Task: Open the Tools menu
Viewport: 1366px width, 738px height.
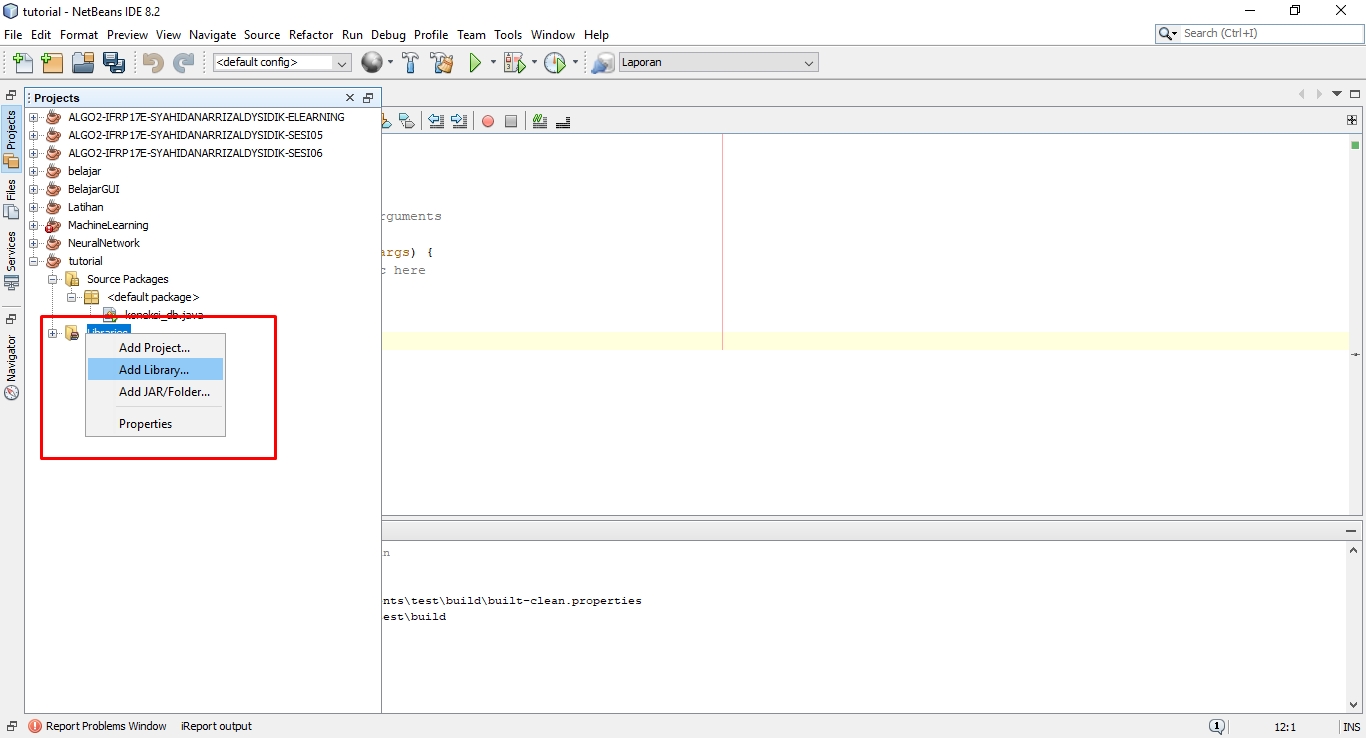Action: click(508, 34)
